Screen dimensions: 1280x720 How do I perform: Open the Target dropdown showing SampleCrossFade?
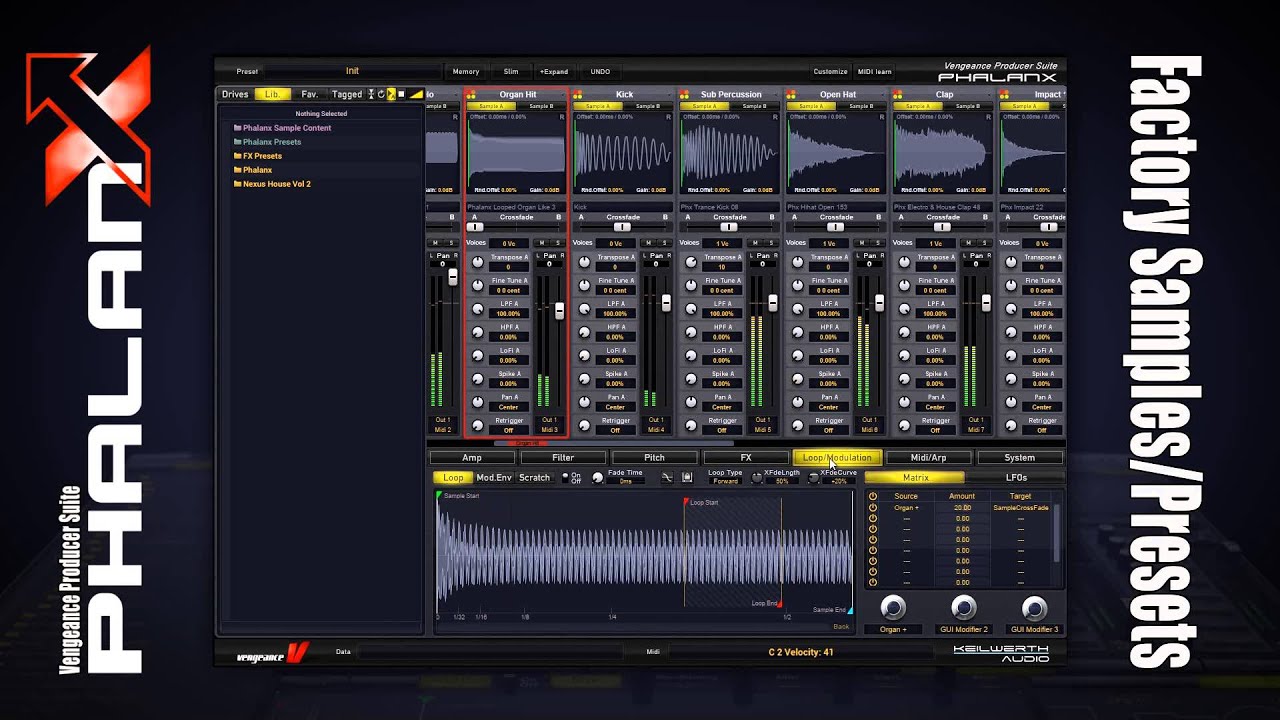pyautogui.click(x=1020, y=508)
